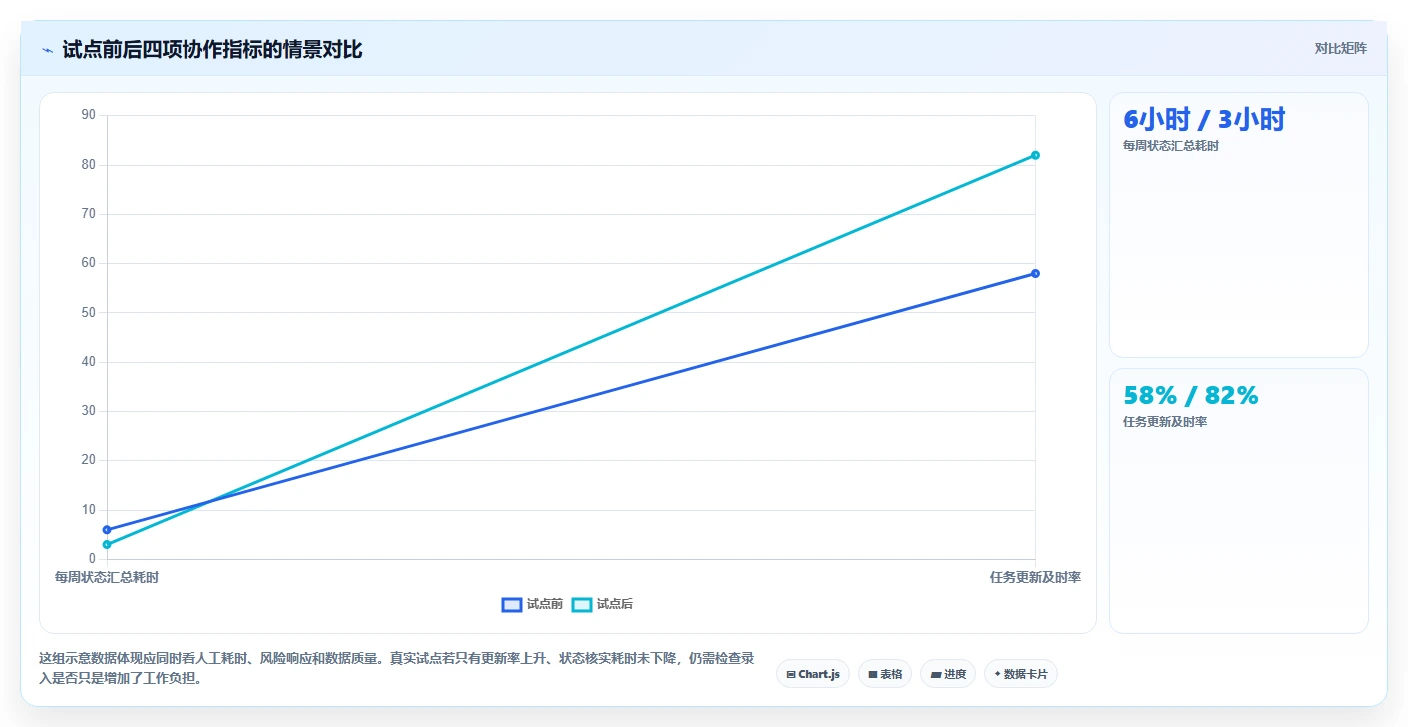
Task: Click the y-axis label 90
Action: click(89, 115)
